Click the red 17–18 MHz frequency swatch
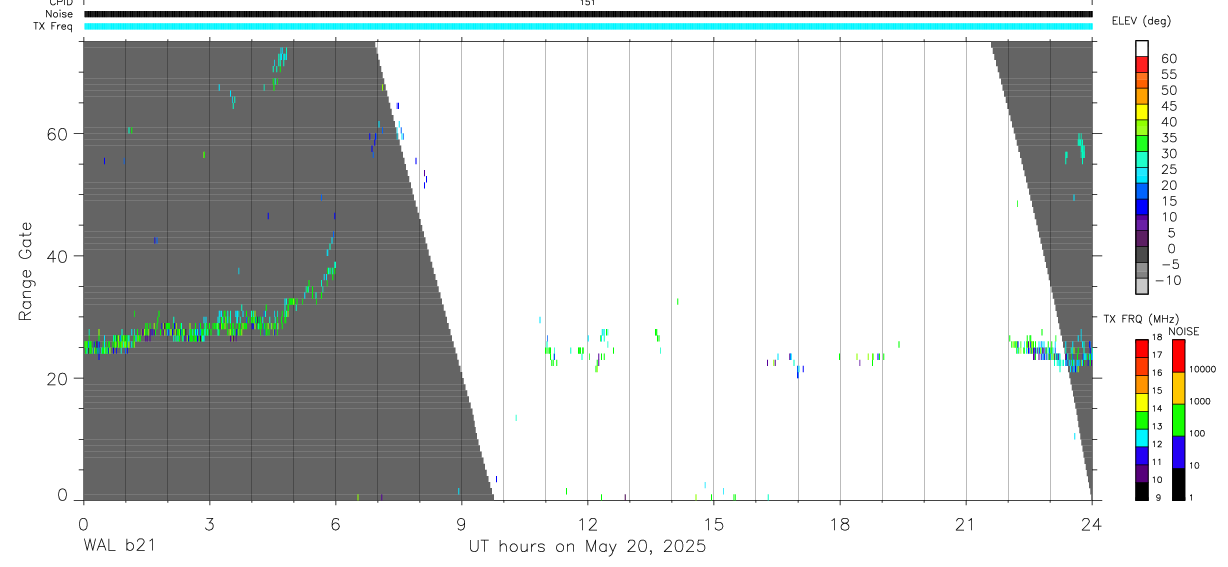The image size is (1228, 567). click(x=1141, y=348)
